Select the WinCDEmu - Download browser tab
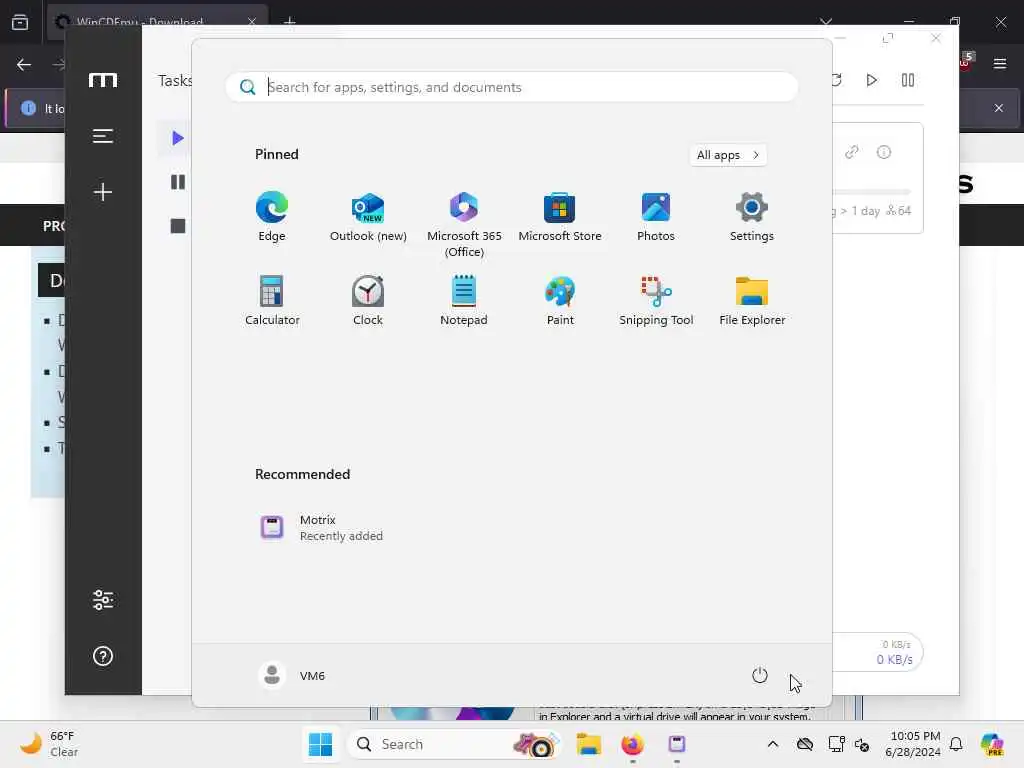This screenshot has height=768, width=1024. [x=157, y=22]
